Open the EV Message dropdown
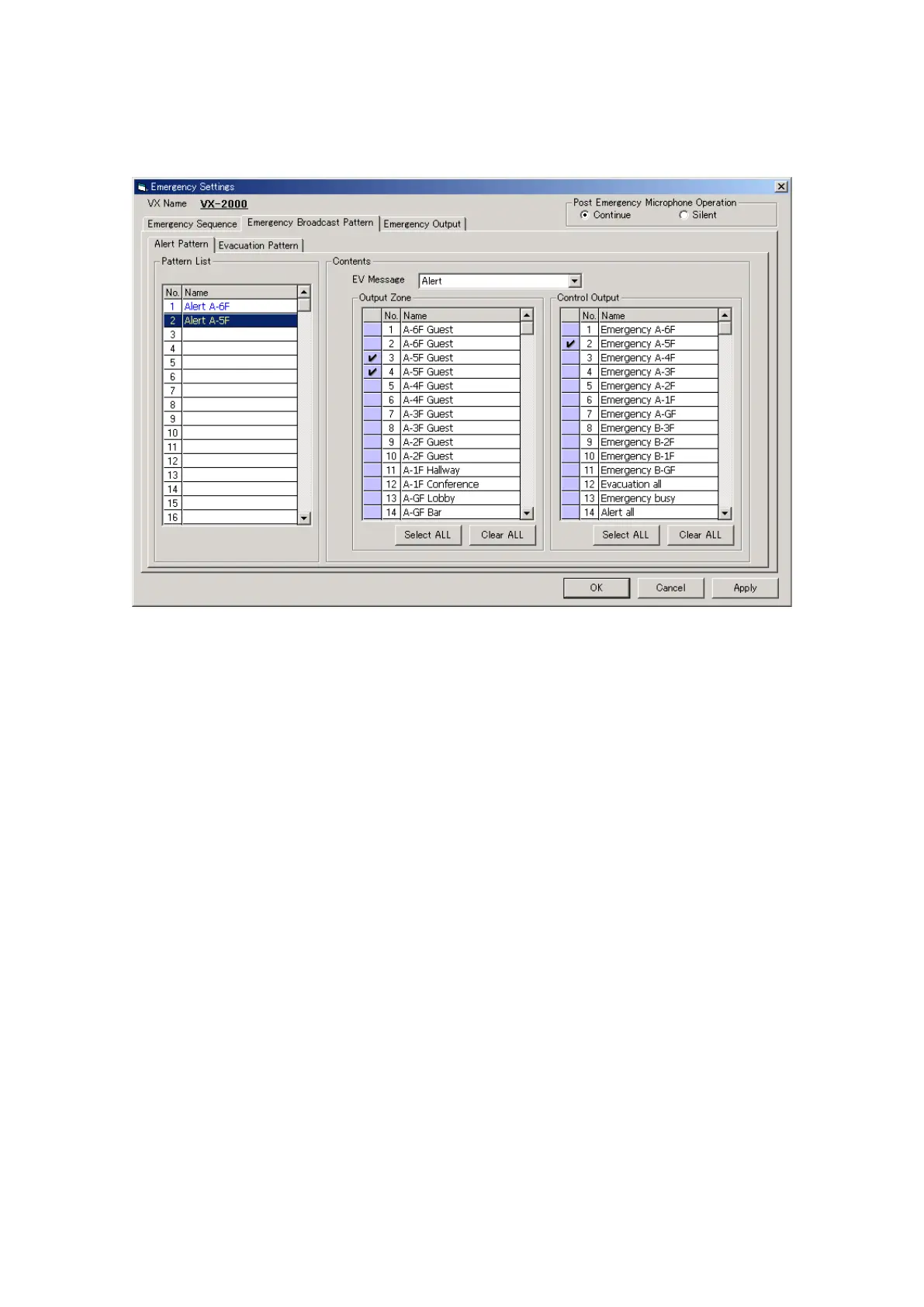Screen dimensions: 924x1307 pos(575,281)
